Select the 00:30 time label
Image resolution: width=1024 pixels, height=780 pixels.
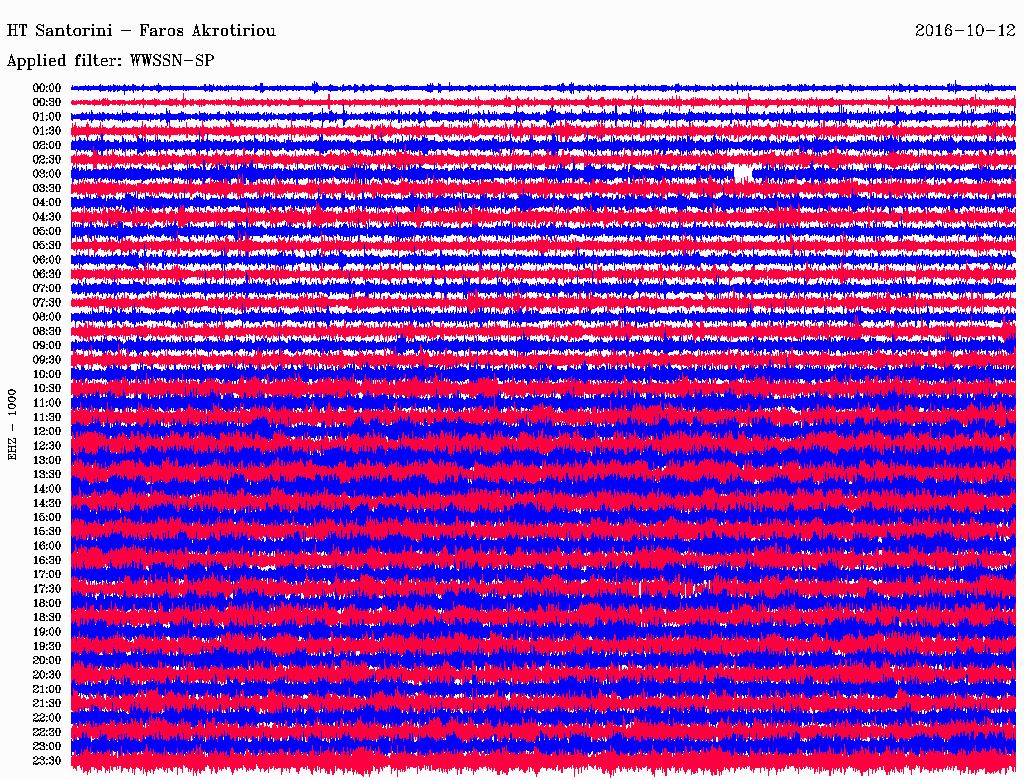[x=47, y=103]
